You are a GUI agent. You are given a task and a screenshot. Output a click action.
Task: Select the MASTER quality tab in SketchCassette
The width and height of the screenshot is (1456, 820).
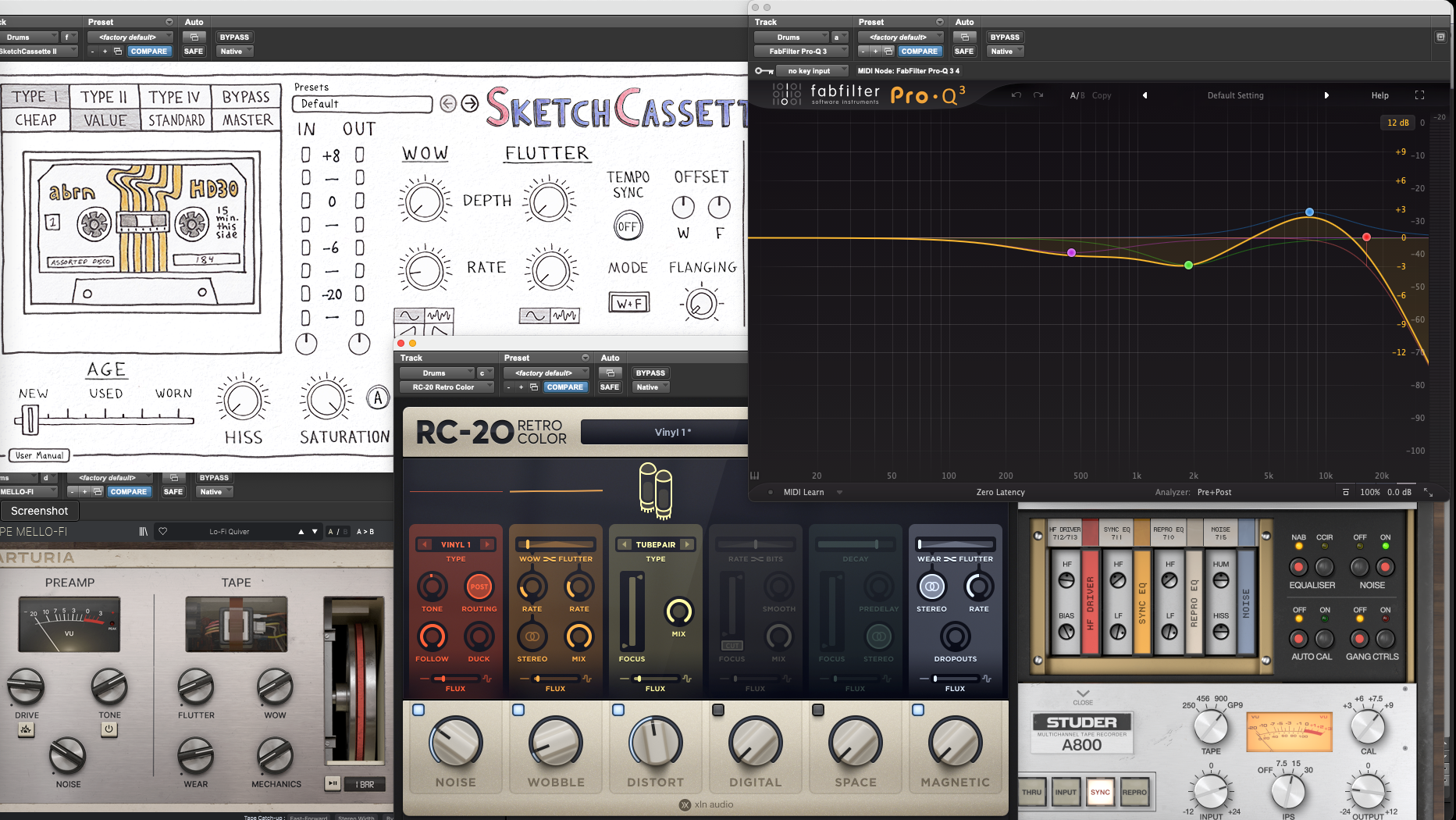[x=247, y=120]
